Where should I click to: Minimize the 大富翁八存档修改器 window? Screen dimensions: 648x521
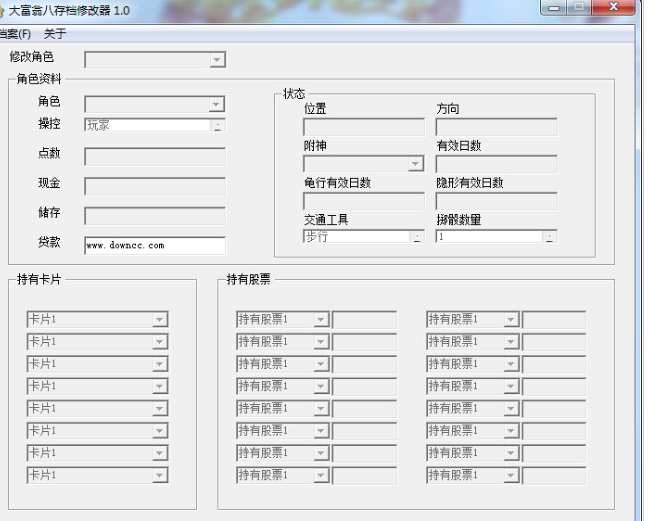click(x=554, y=7)
